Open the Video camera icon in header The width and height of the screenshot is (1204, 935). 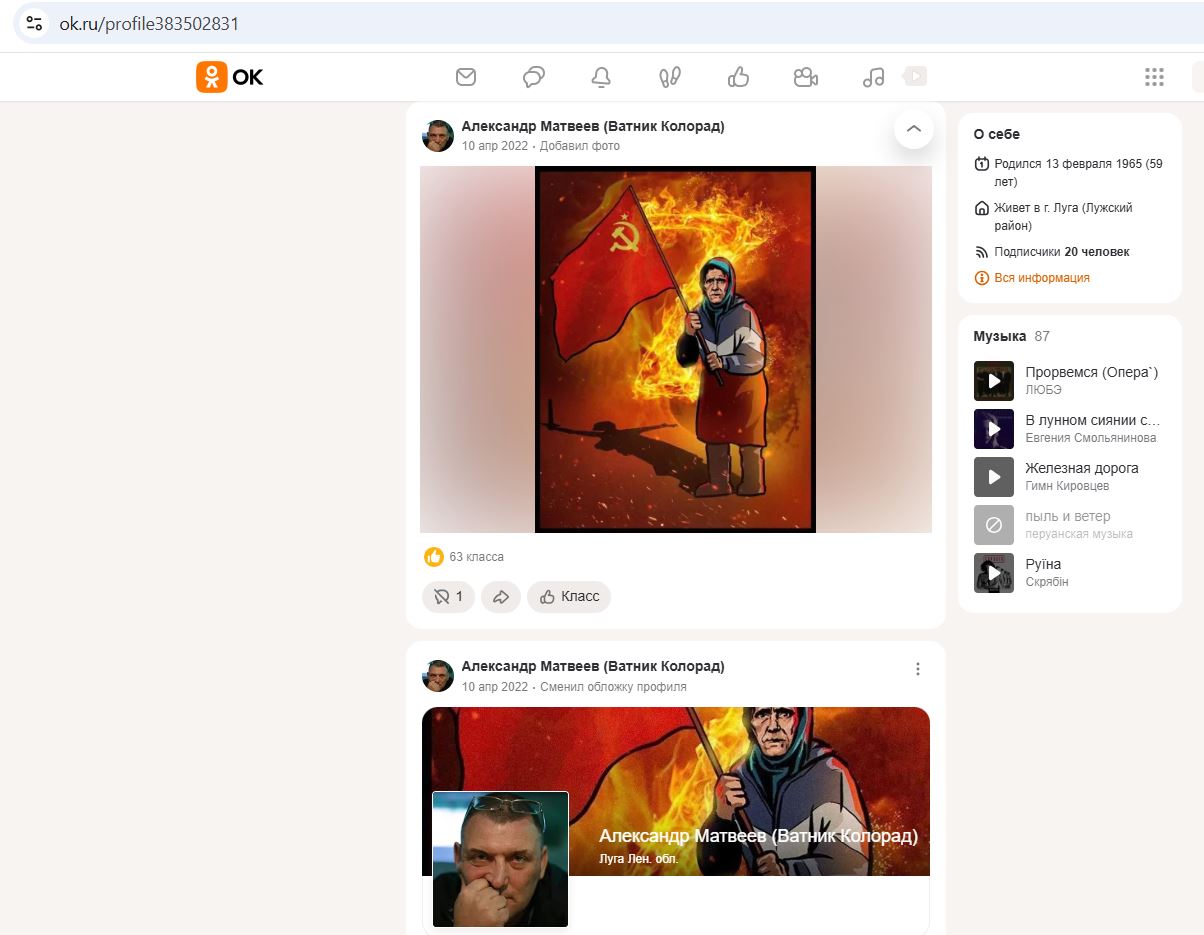[806, 77]
